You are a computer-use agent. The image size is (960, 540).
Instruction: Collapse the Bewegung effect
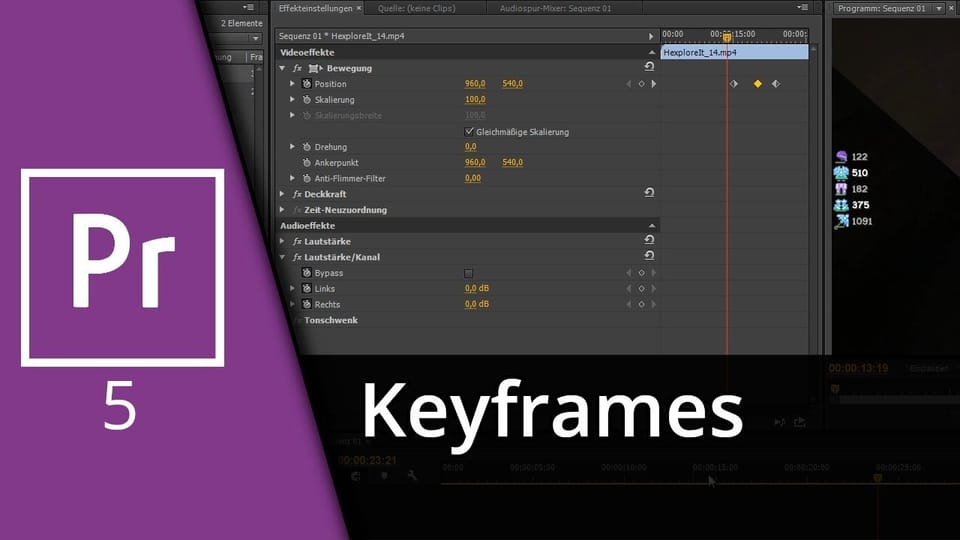(x=282, y=69)
